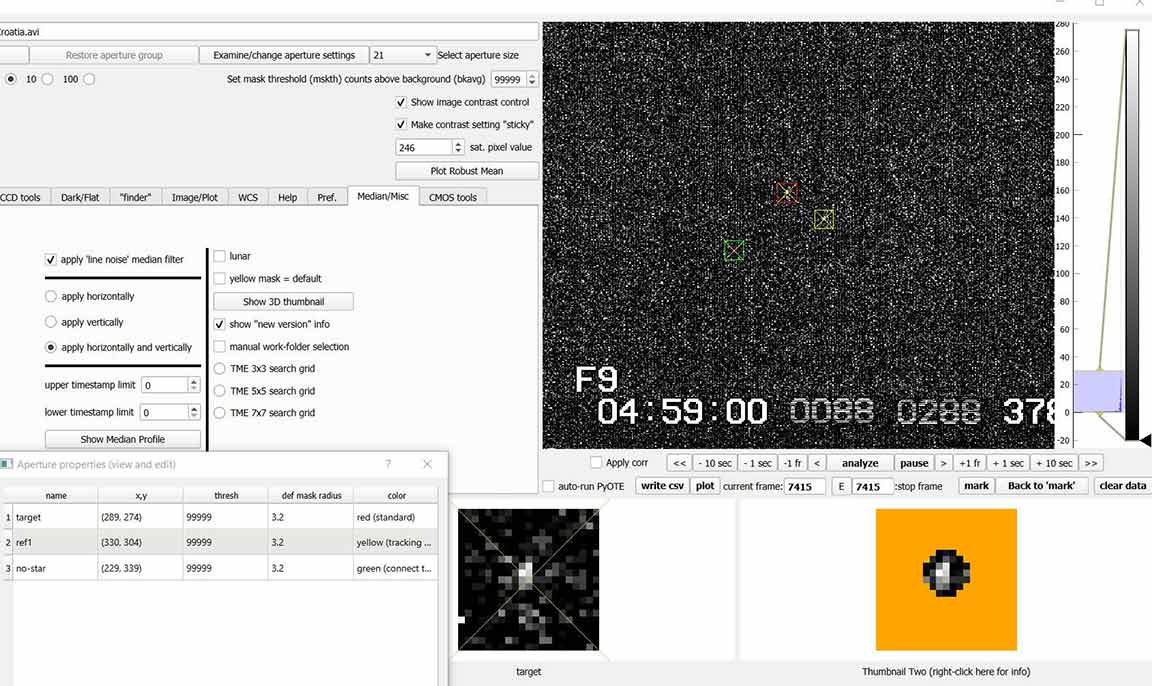The image size is (1152, 686).
Task: Select the 'apply vertically' radio option
Action: [51, 322]
